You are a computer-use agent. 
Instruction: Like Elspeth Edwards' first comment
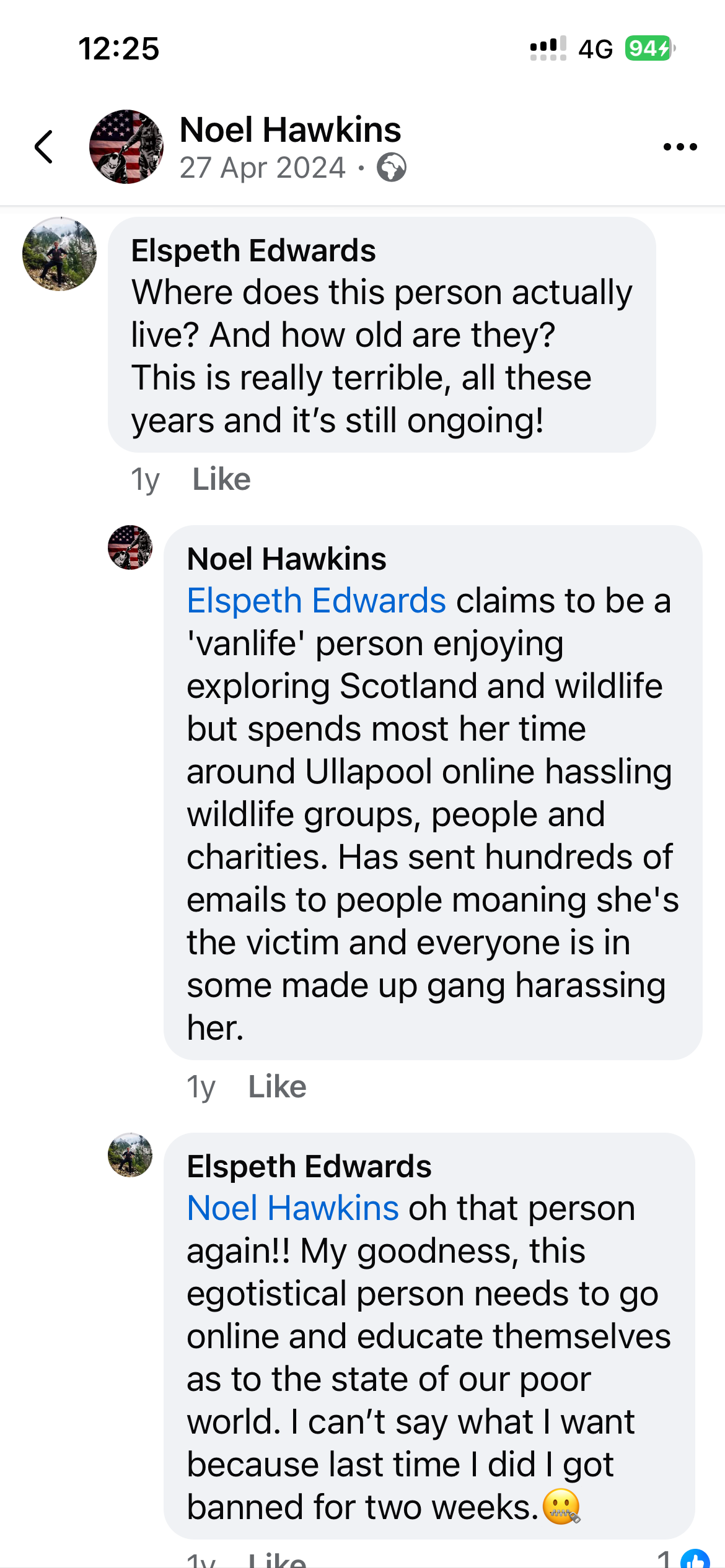pos(221,479)
